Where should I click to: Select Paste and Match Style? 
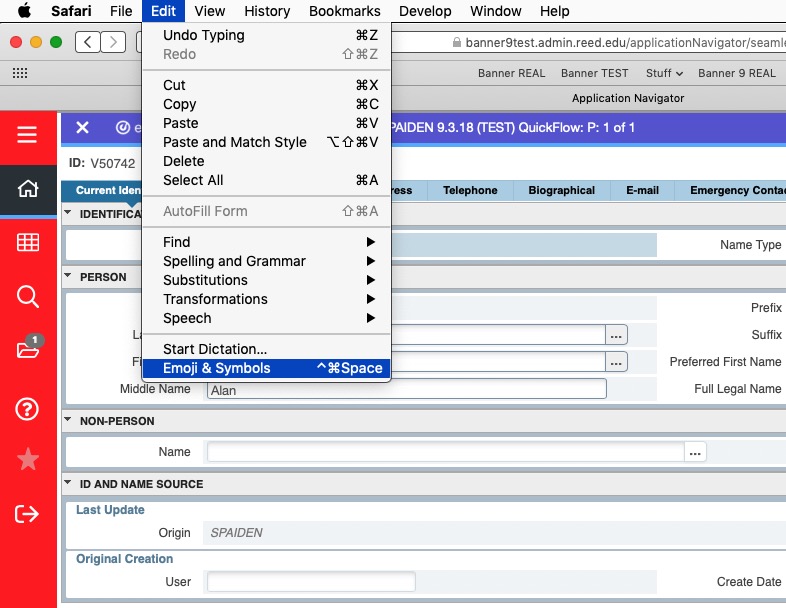coord(235,142)
